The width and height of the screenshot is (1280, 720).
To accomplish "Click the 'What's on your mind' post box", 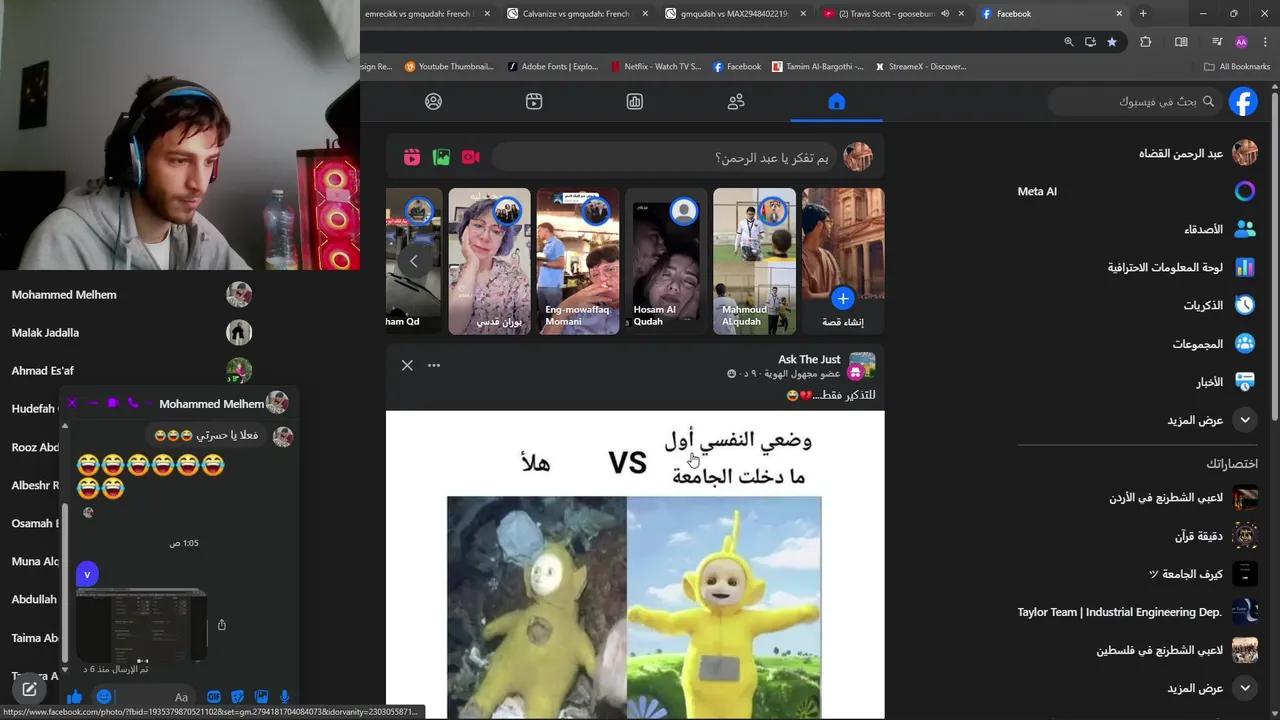I will (666, 157).
